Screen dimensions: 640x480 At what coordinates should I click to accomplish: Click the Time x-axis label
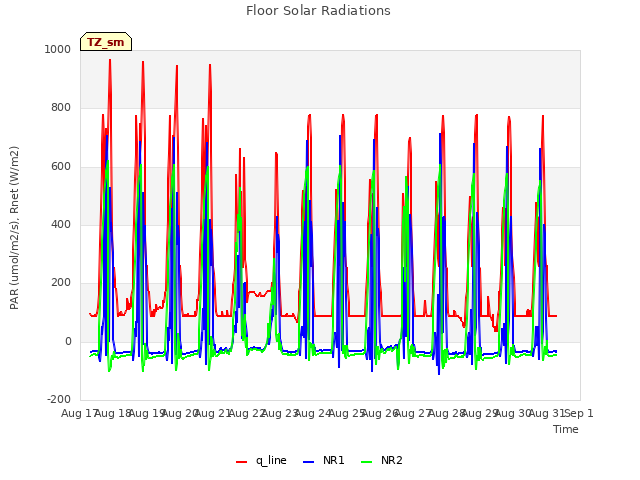coord(566,429)
